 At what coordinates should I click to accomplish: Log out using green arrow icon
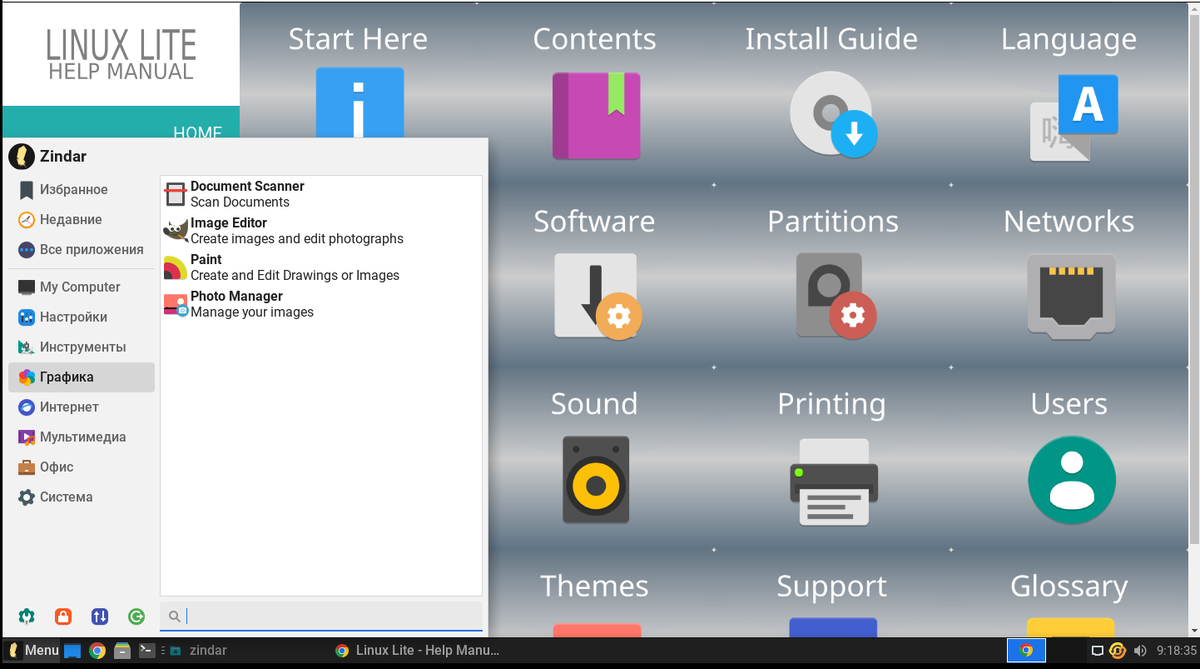tap(136, 617)
